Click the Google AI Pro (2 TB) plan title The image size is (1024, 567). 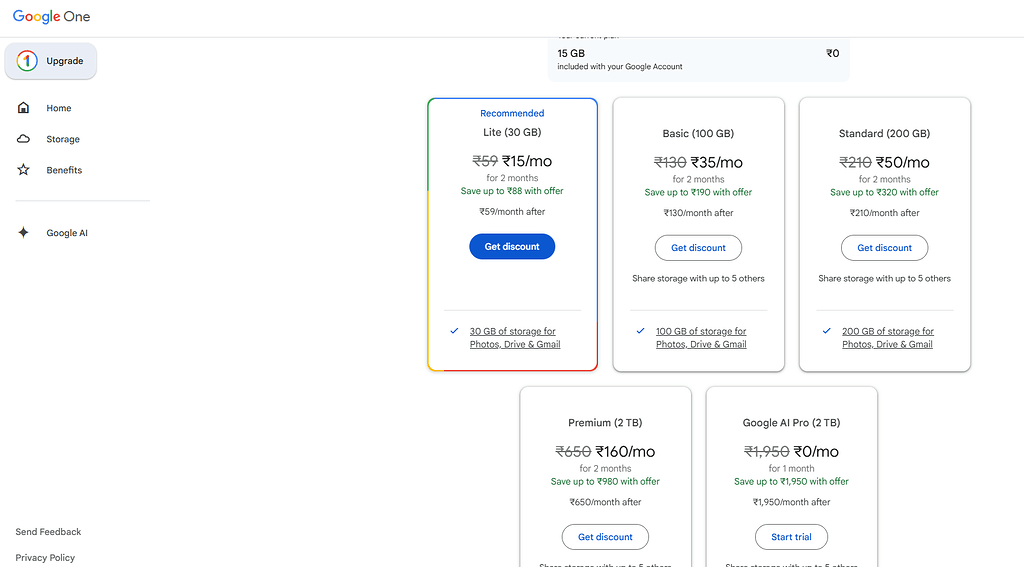(792, 423)
